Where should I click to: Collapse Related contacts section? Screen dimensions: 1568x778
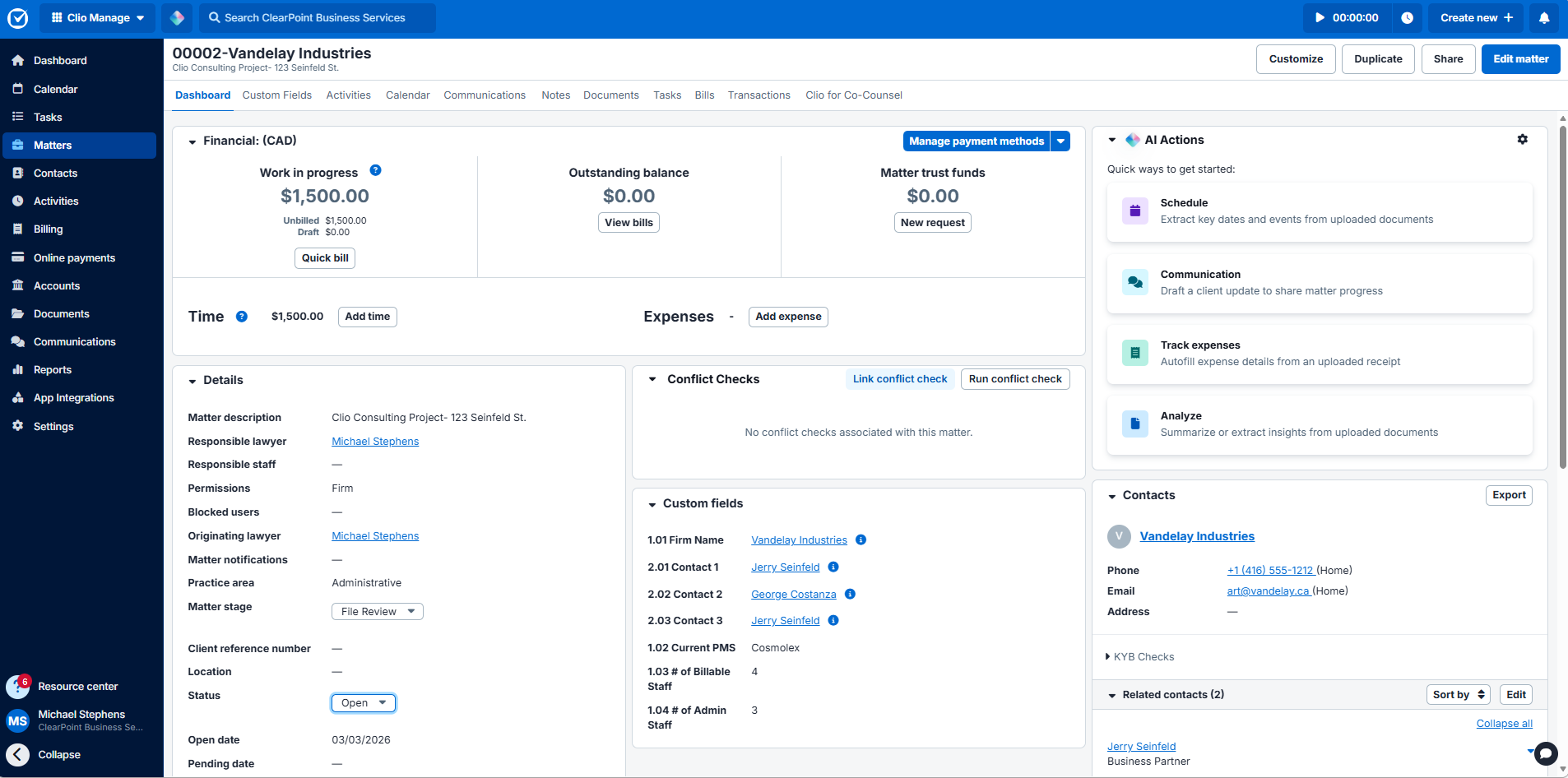point(1112,696)
